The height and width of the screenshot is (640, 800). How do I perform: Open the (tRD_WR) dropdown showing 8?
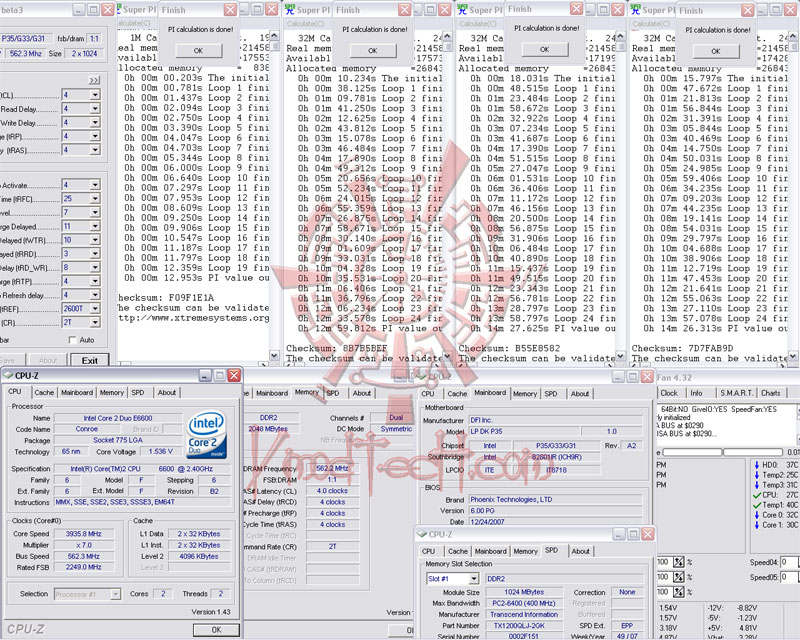point(95,267)
